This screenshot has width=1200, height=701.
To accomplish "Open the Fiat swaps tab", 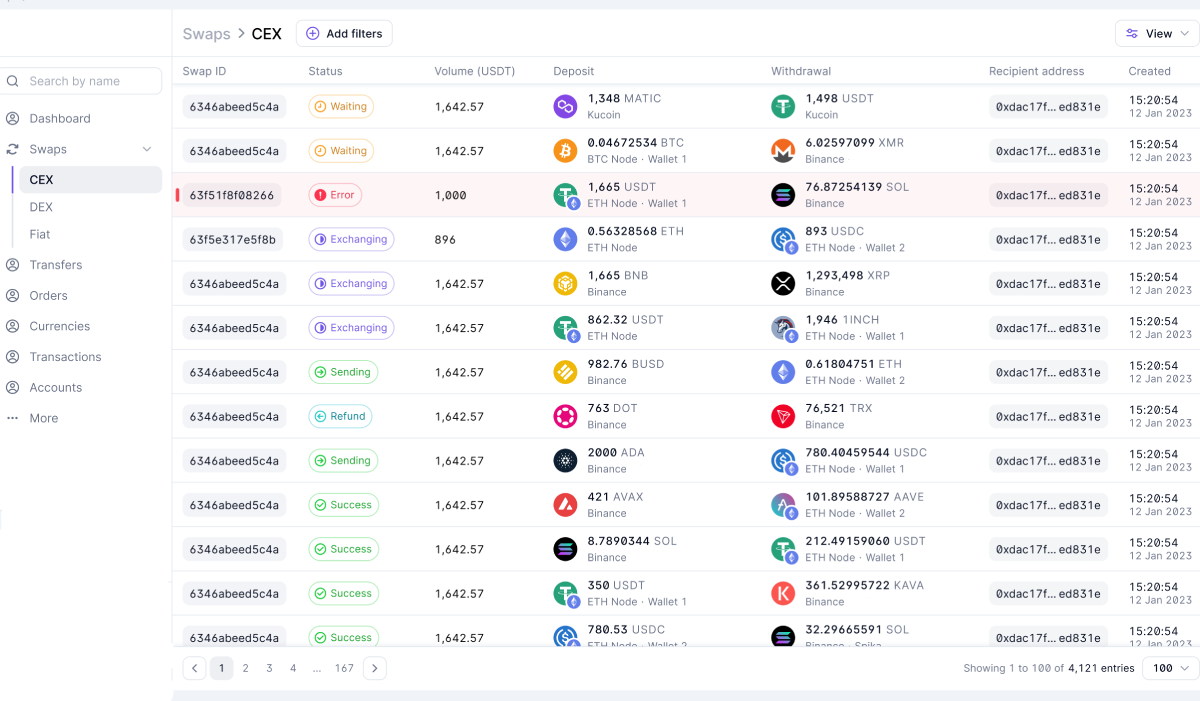I will click(41, 234).
